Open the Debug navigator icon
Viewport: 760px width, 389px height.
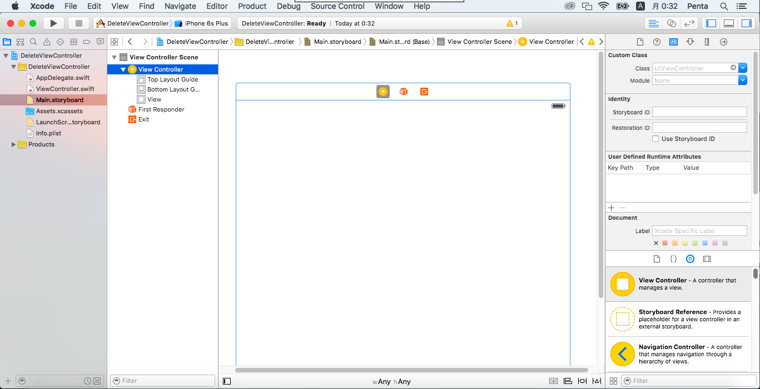(x=74, y=42)
